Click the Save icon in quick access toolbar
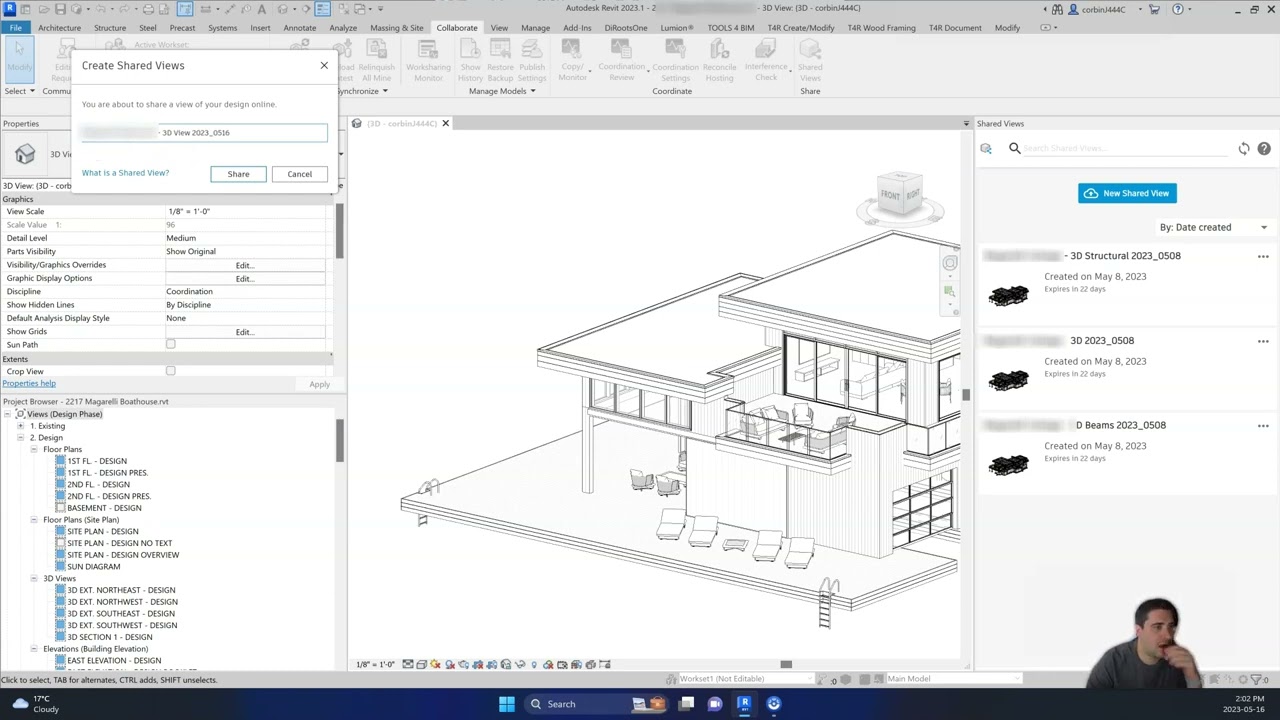This screenshot has width=1280, height=720. point(59,9)
